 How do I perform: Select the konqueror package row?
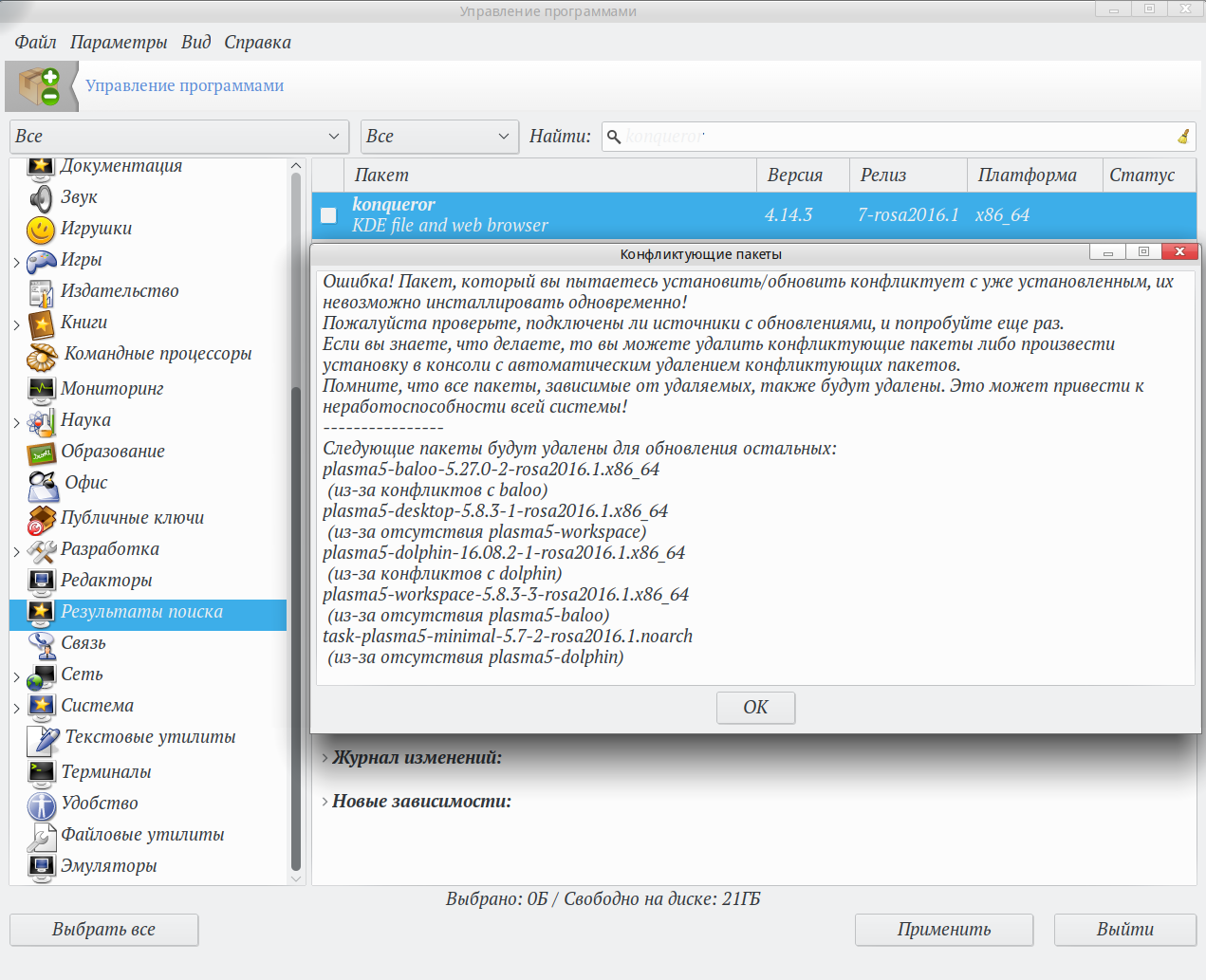pos(754,215)
